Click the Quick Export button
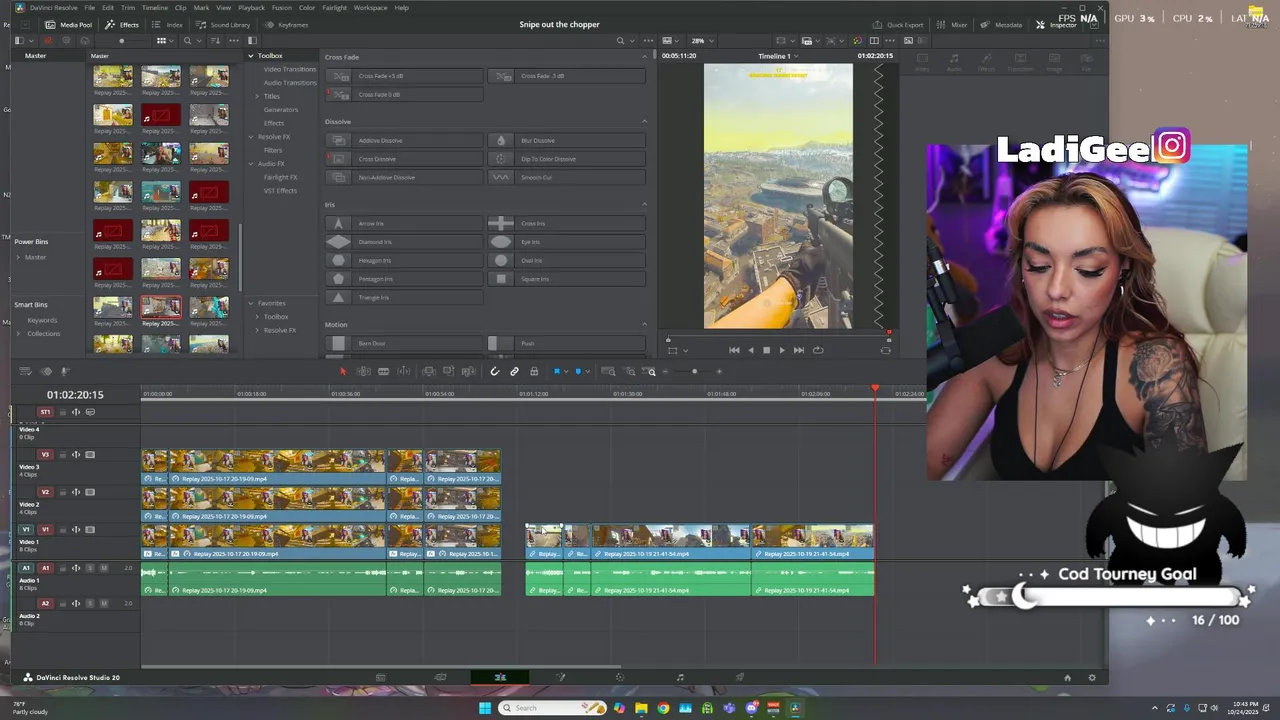 click(898, 24)
